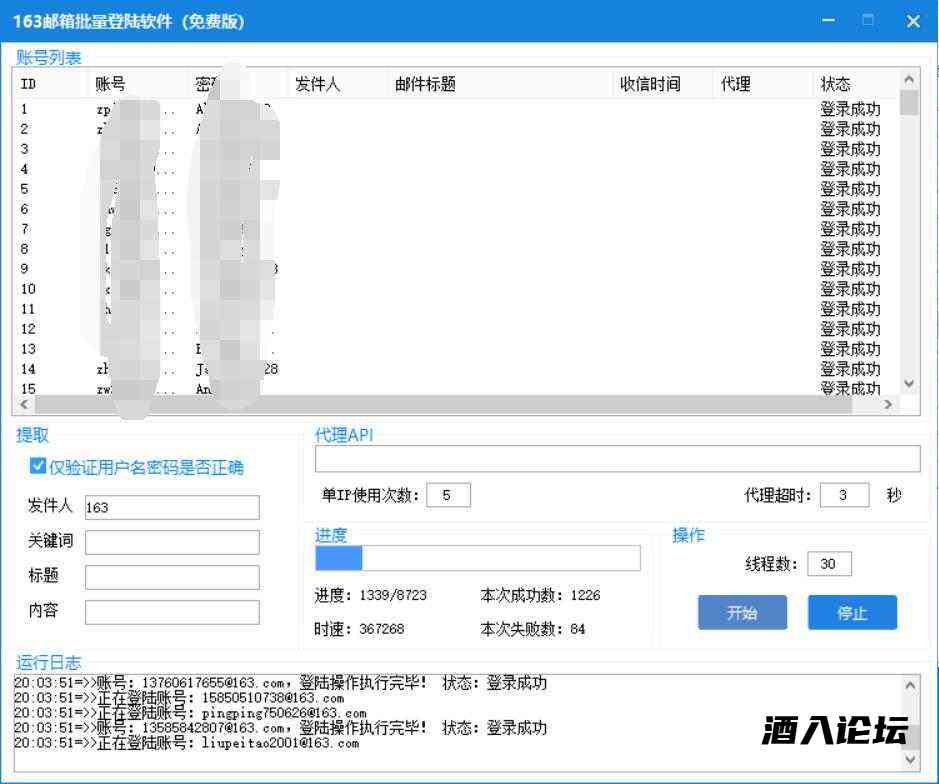939x784 pixels.
Task: Edit the 单IP使用次数 value field
Action: (x=448, y=495)
